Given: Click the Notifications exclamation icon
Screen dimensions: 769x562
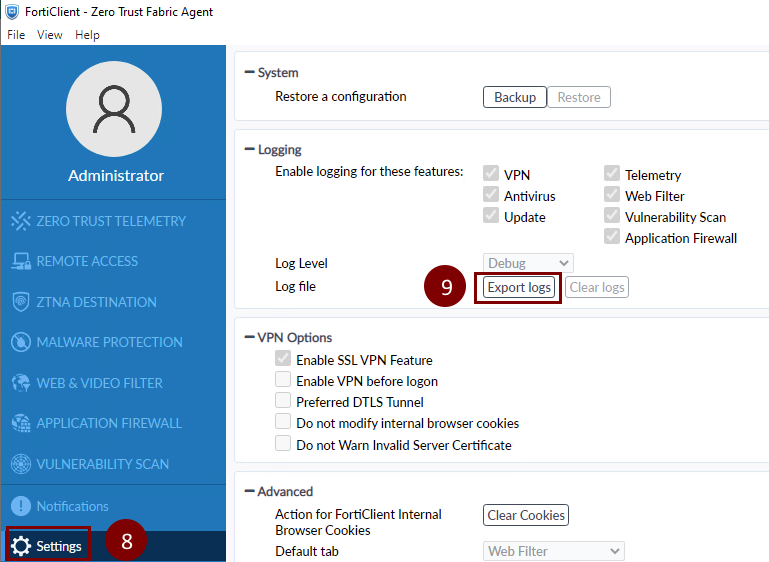Looking at the screenshot, I should [x=21, y=506].
